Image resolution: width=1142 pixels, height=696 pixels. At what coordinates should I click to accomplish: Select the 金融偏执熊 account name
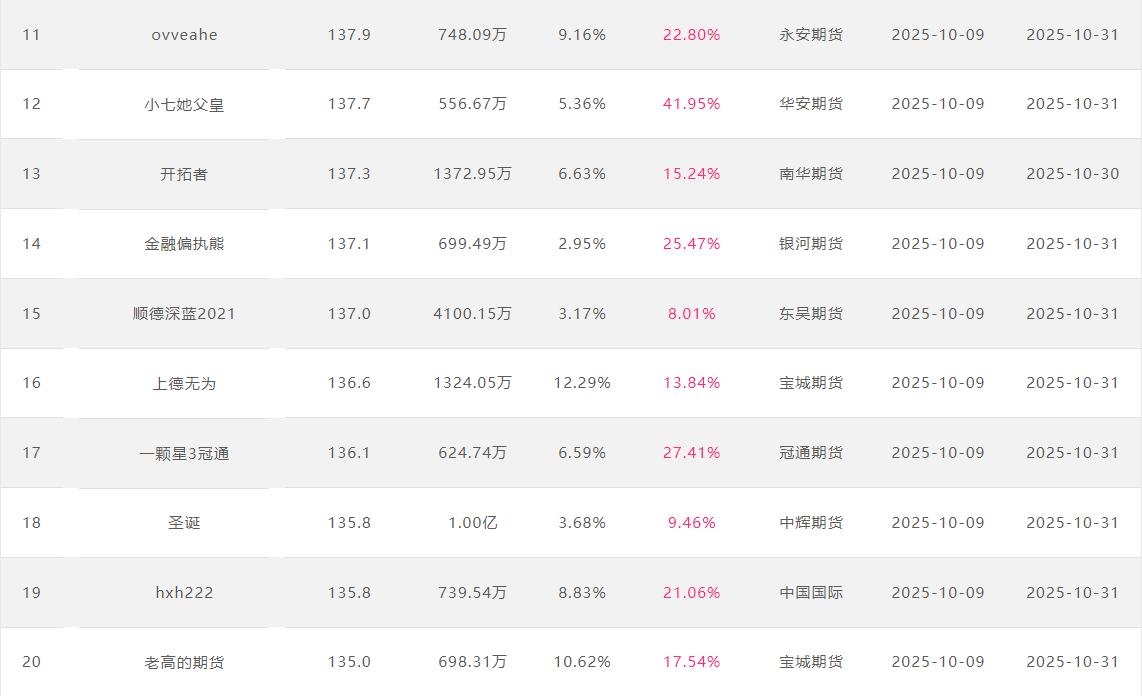(x=184, y=244)
